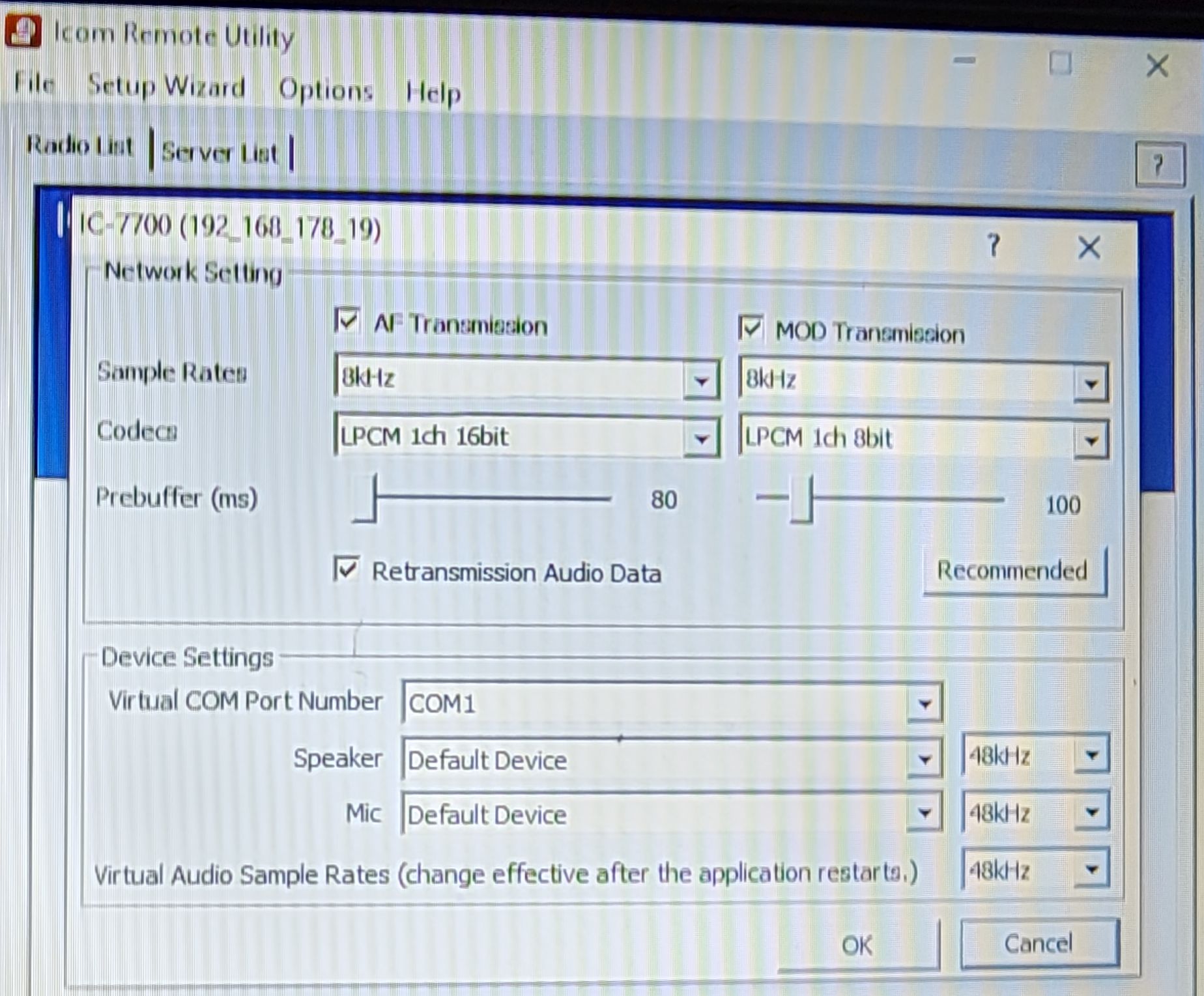1204x996 pixels.
Task: Click the Recommended button
Action: (1013, 571)
